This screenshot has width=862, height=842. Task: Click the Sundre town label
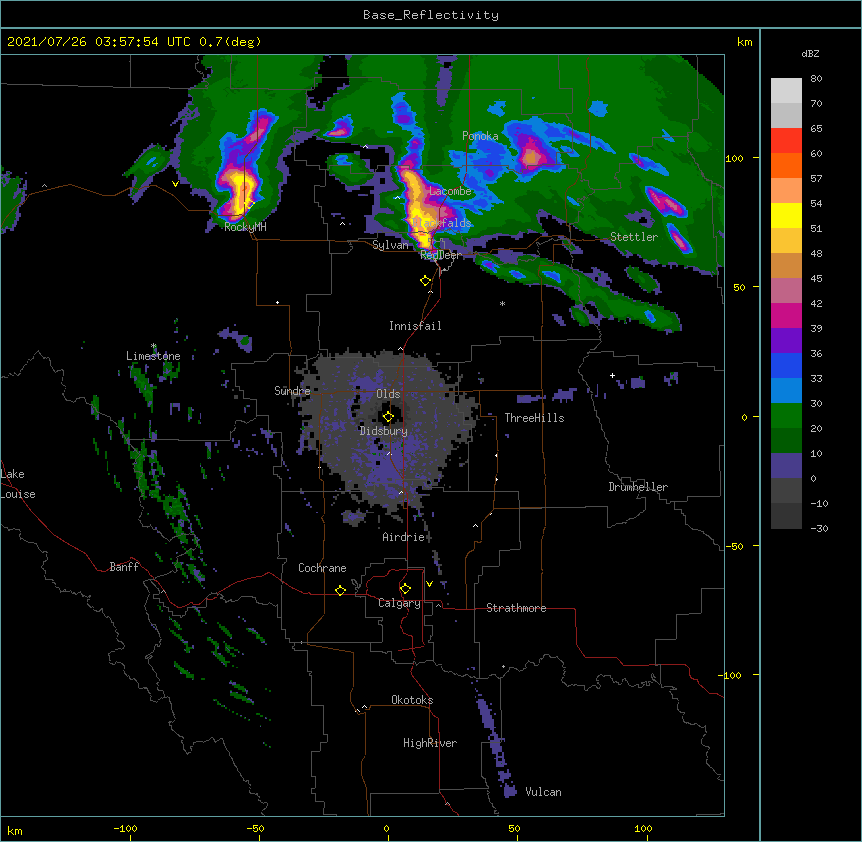tap(292, 391)
